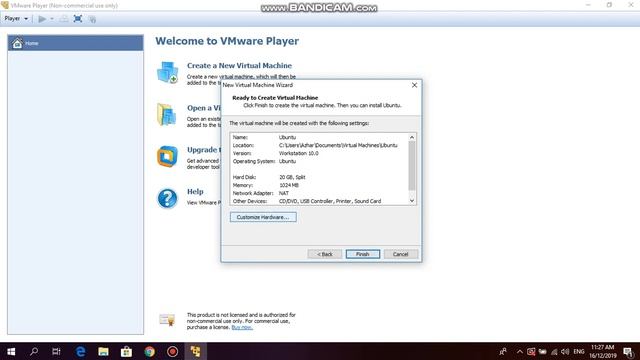
Task: Show hidden system tray icons
Action: click(x=520, y=351)
